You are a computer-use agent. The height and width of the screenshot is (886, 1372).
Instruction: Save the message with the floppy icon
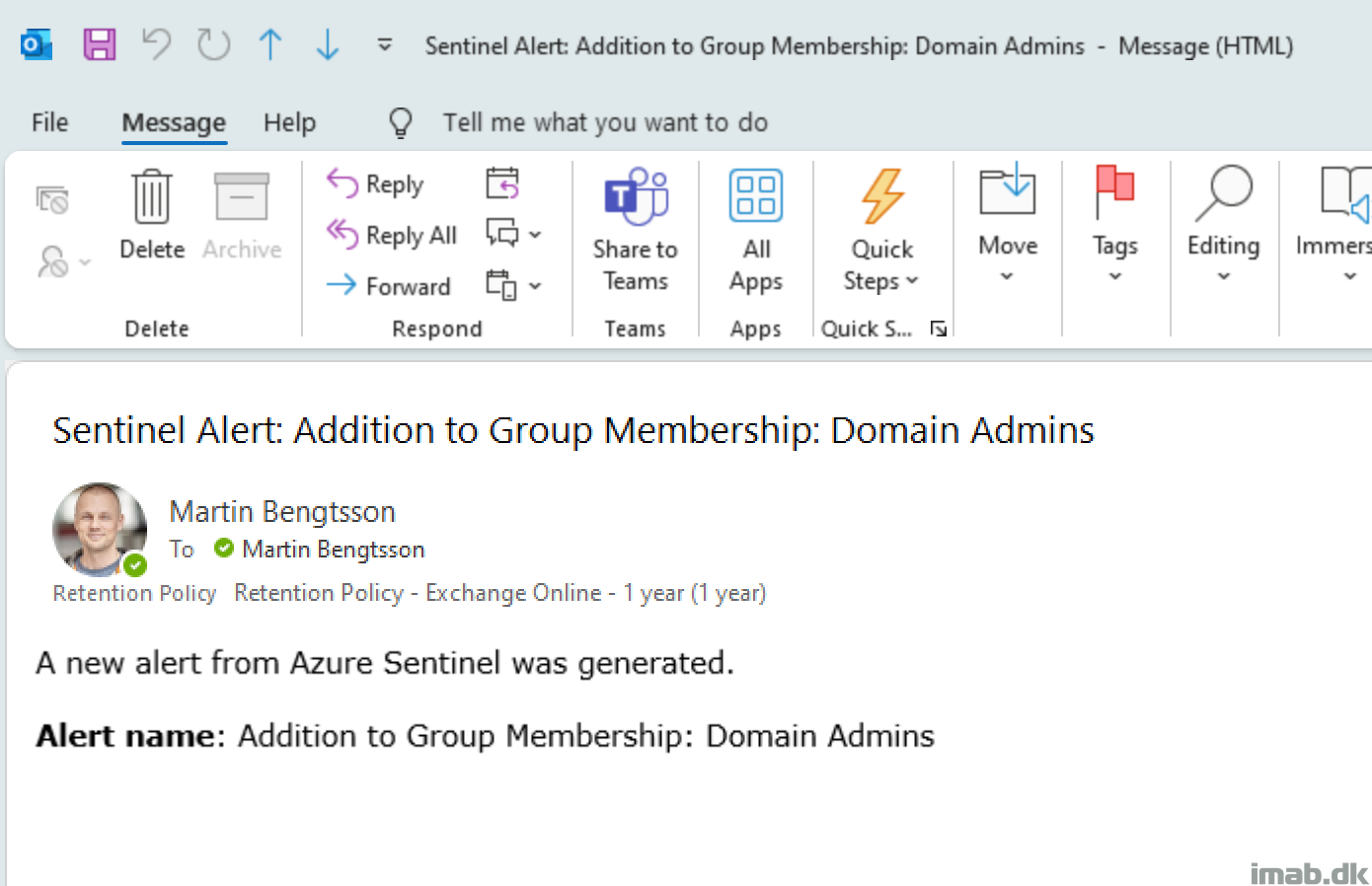pyautogui.click(x=100, y=44)
